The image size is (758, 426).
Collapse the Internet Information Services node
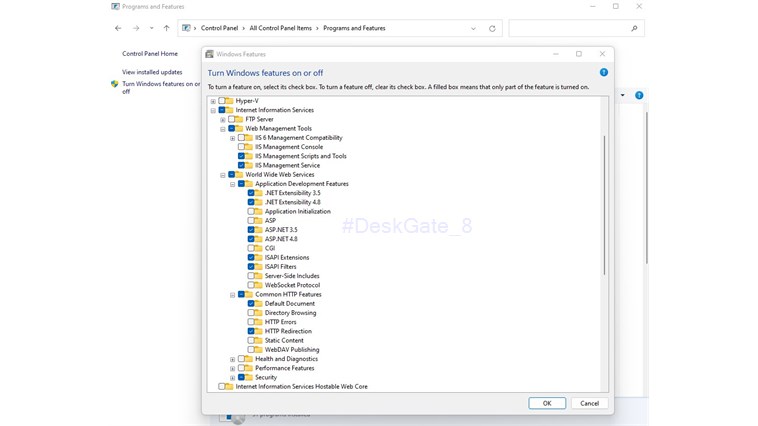click(213, 110)
